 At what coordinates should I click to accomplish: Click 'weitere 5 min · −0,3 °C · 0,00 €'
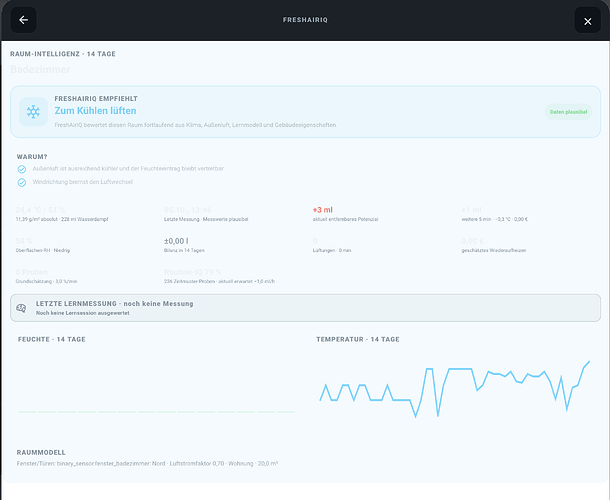(x=494, y=219)
